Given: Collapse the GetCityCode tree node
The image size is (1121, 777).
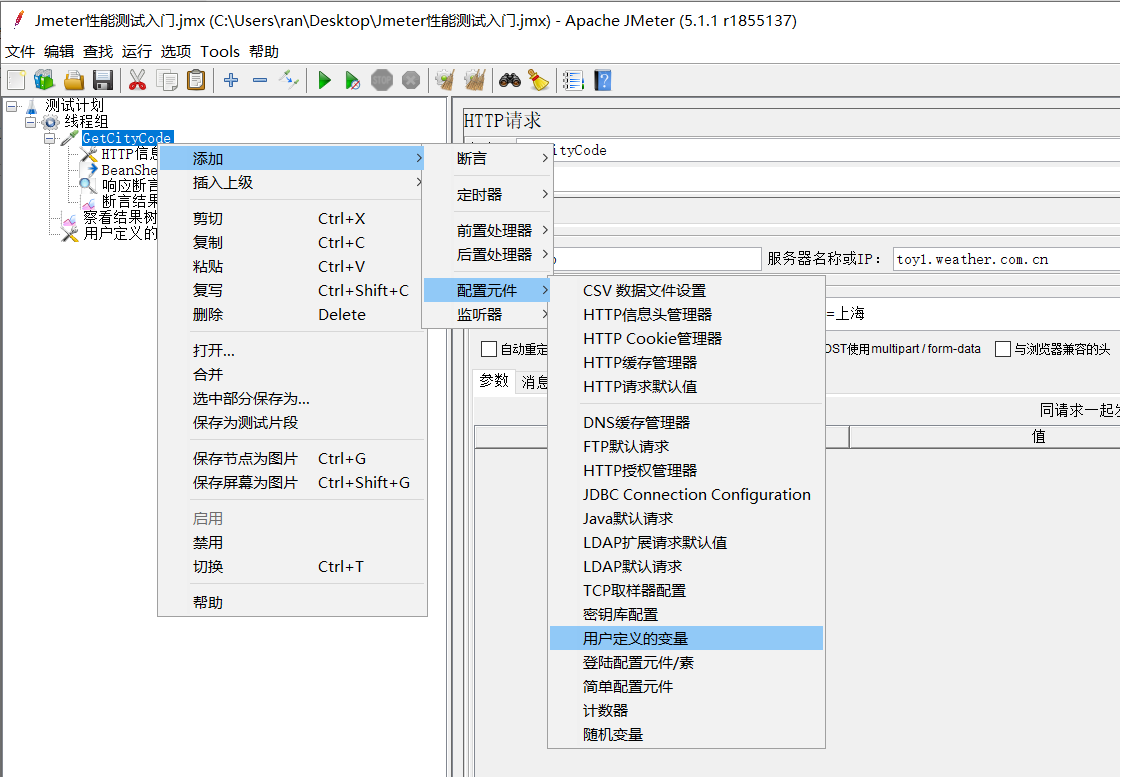Looking at the screenshot, I should (x=49, y=138).
